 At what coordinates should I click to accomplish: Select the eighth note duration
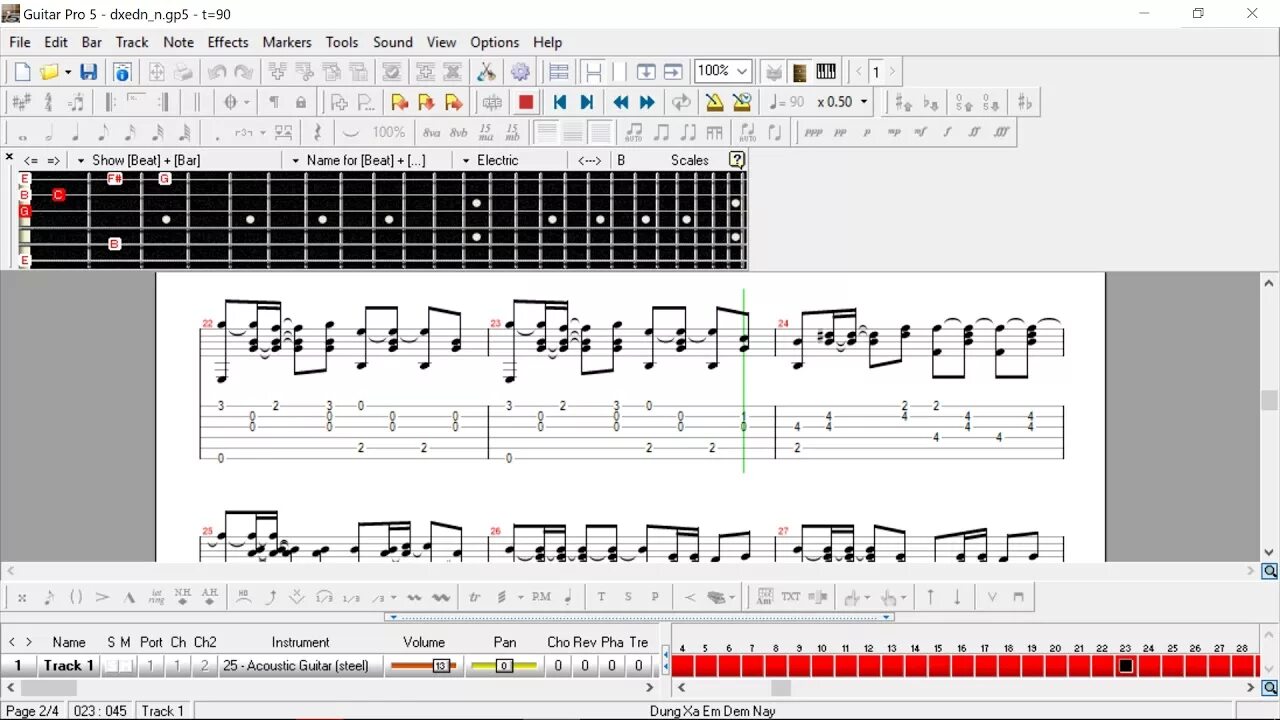click(102, 132)
